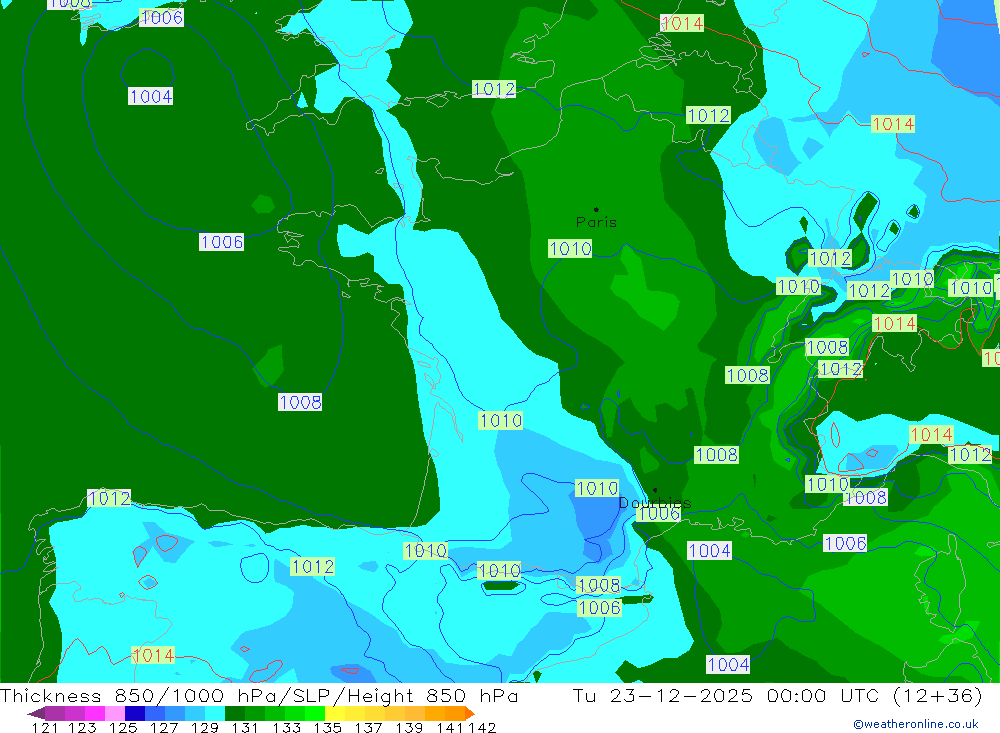
Task: Click the legend value 131
Action: [x=245, y=727]
